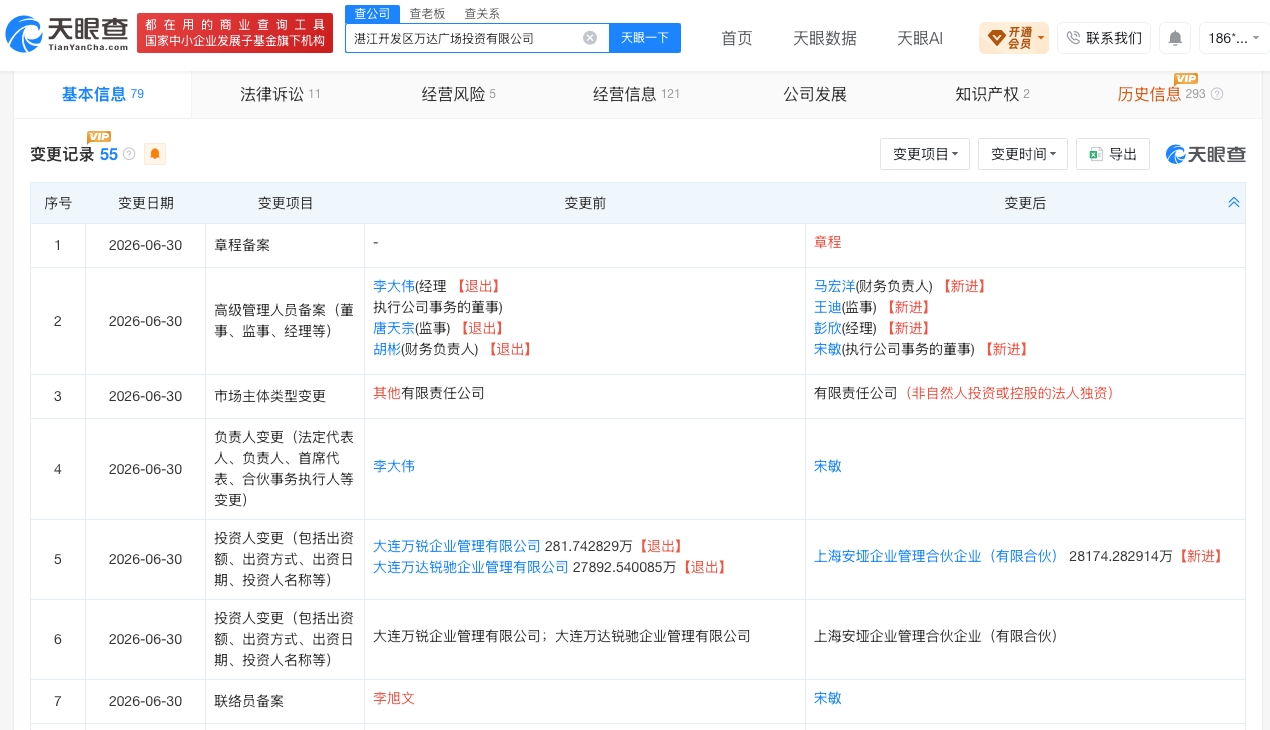1270x730 pixels.
Task: Open the 186 account menu
Action: coord(1234,38)
